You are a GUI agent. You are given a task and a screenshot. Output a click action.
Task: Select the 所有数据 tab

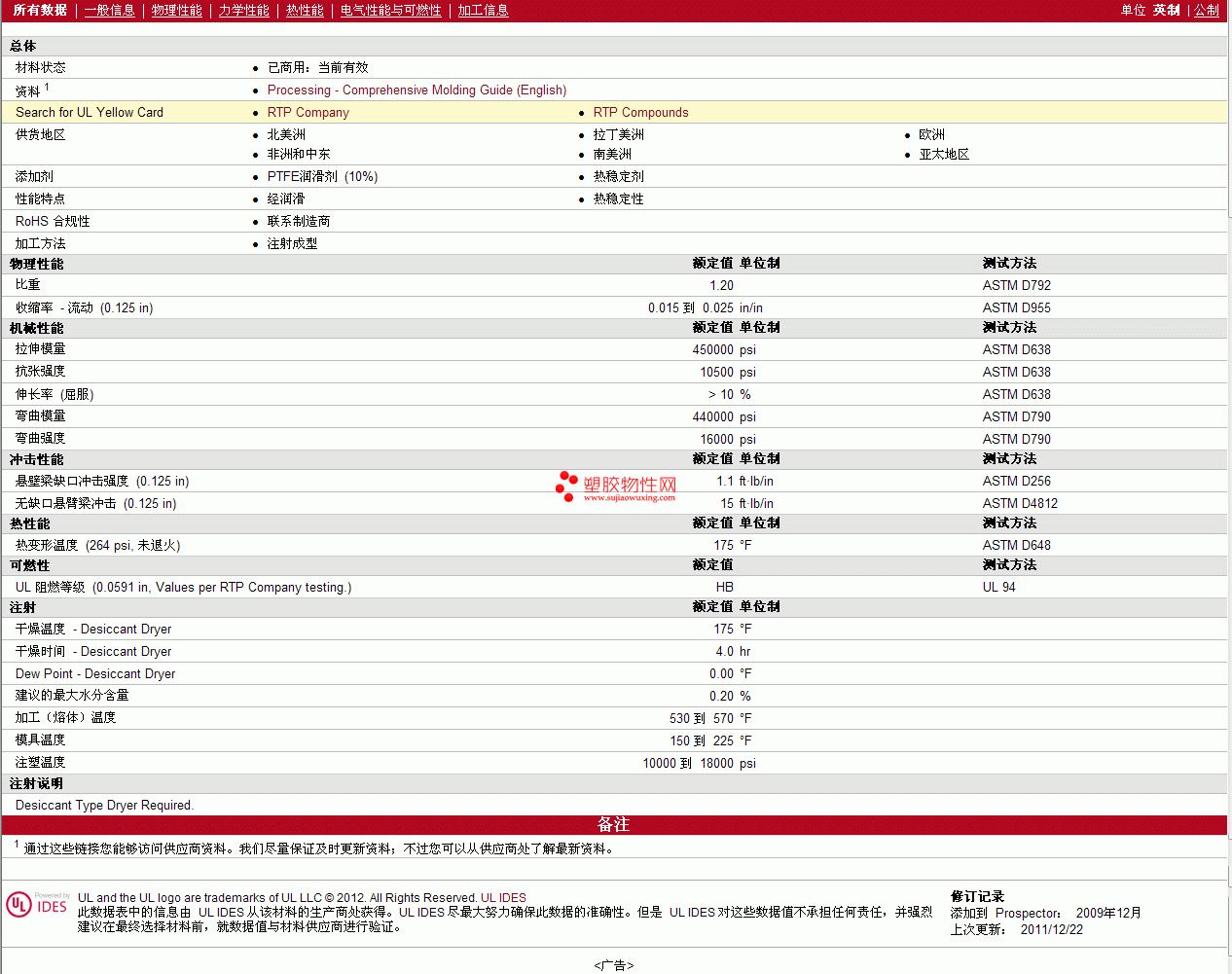[40, 10]
